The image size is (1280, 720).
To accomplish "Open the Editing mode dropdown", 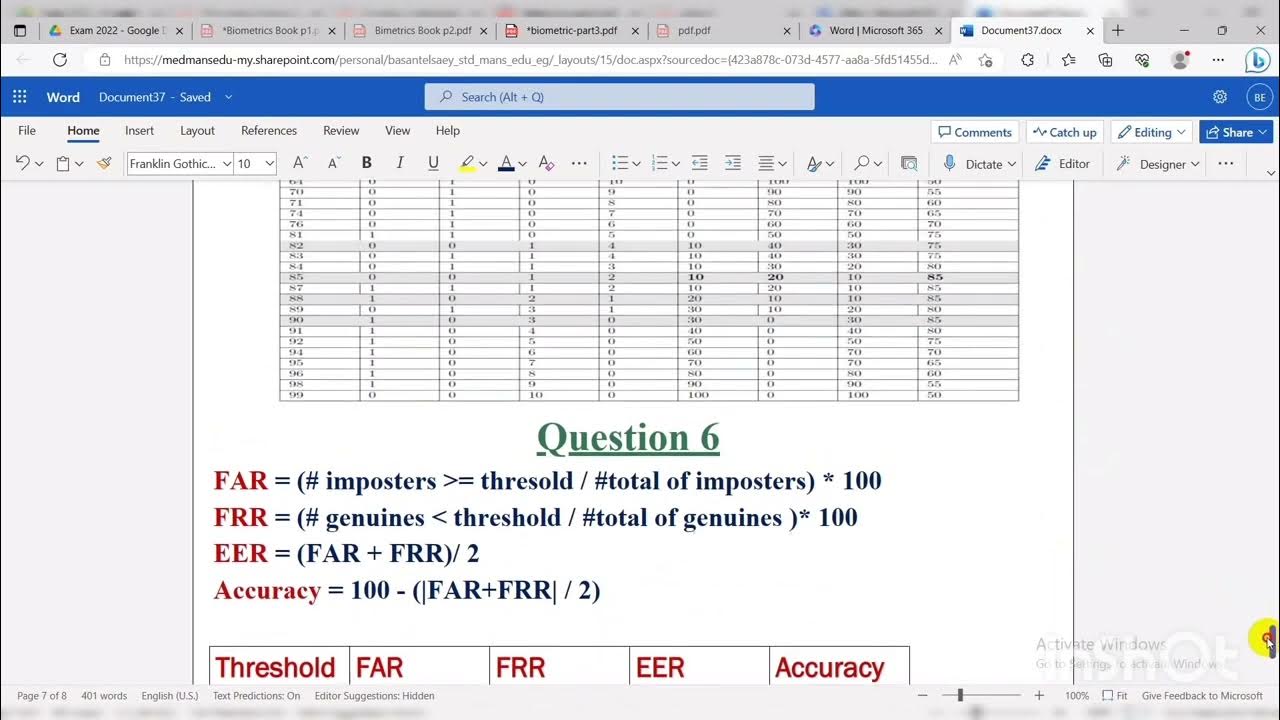I will coord(1152,132).
